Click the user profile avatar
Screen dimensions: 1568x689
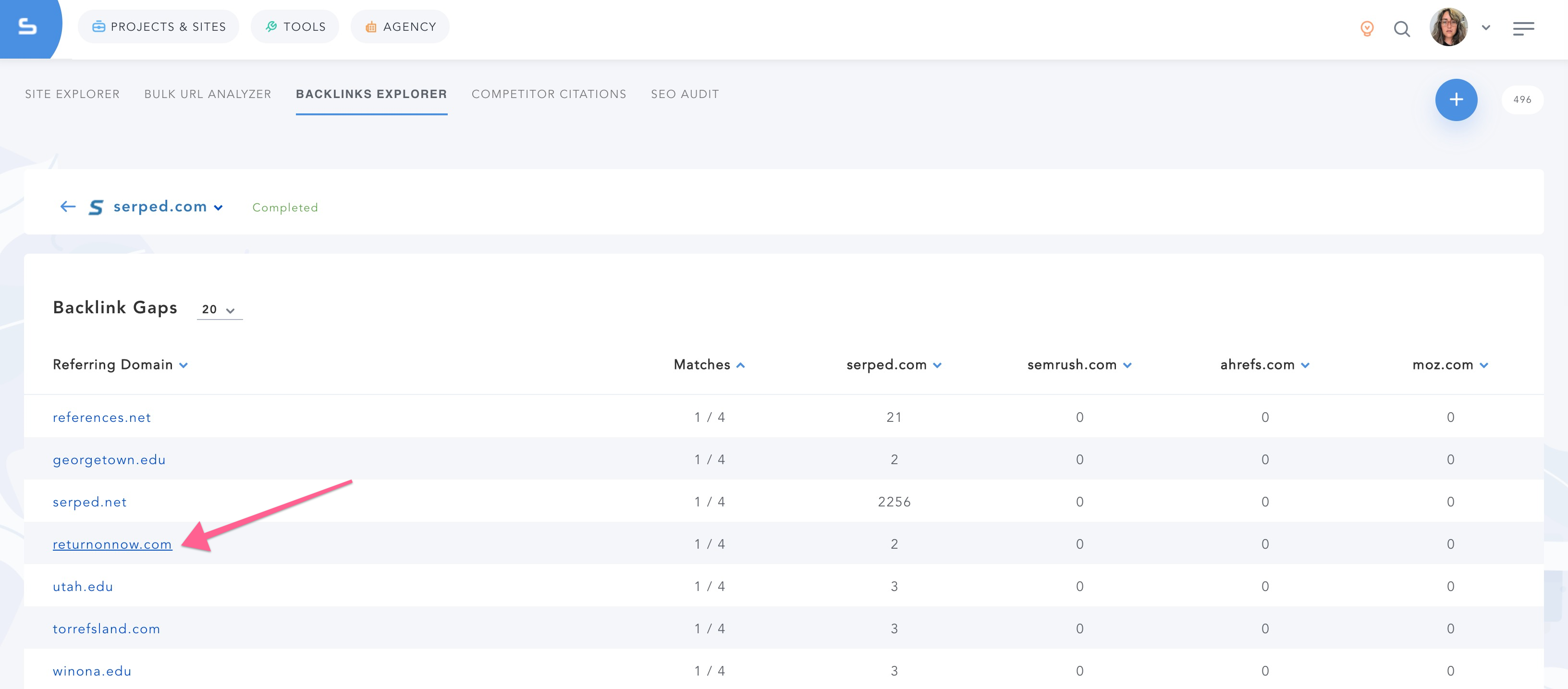(x=1448, y=27)
